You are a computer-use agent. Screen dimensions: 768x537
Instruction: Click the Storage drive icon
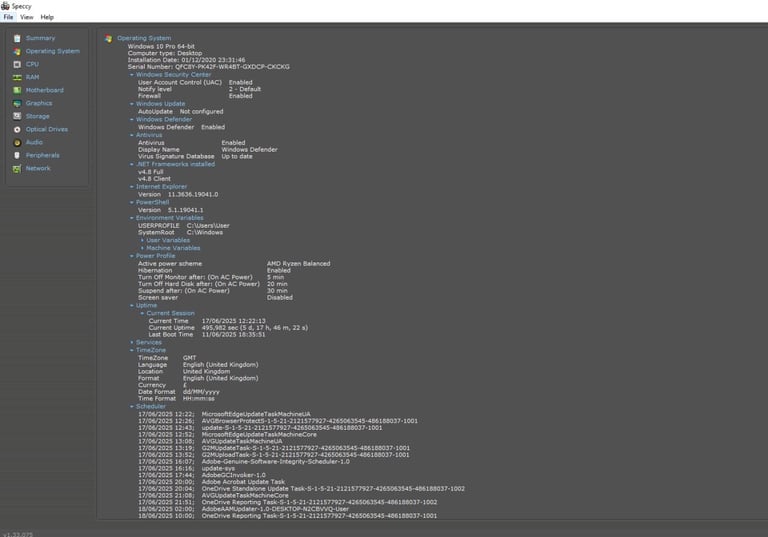17,116
